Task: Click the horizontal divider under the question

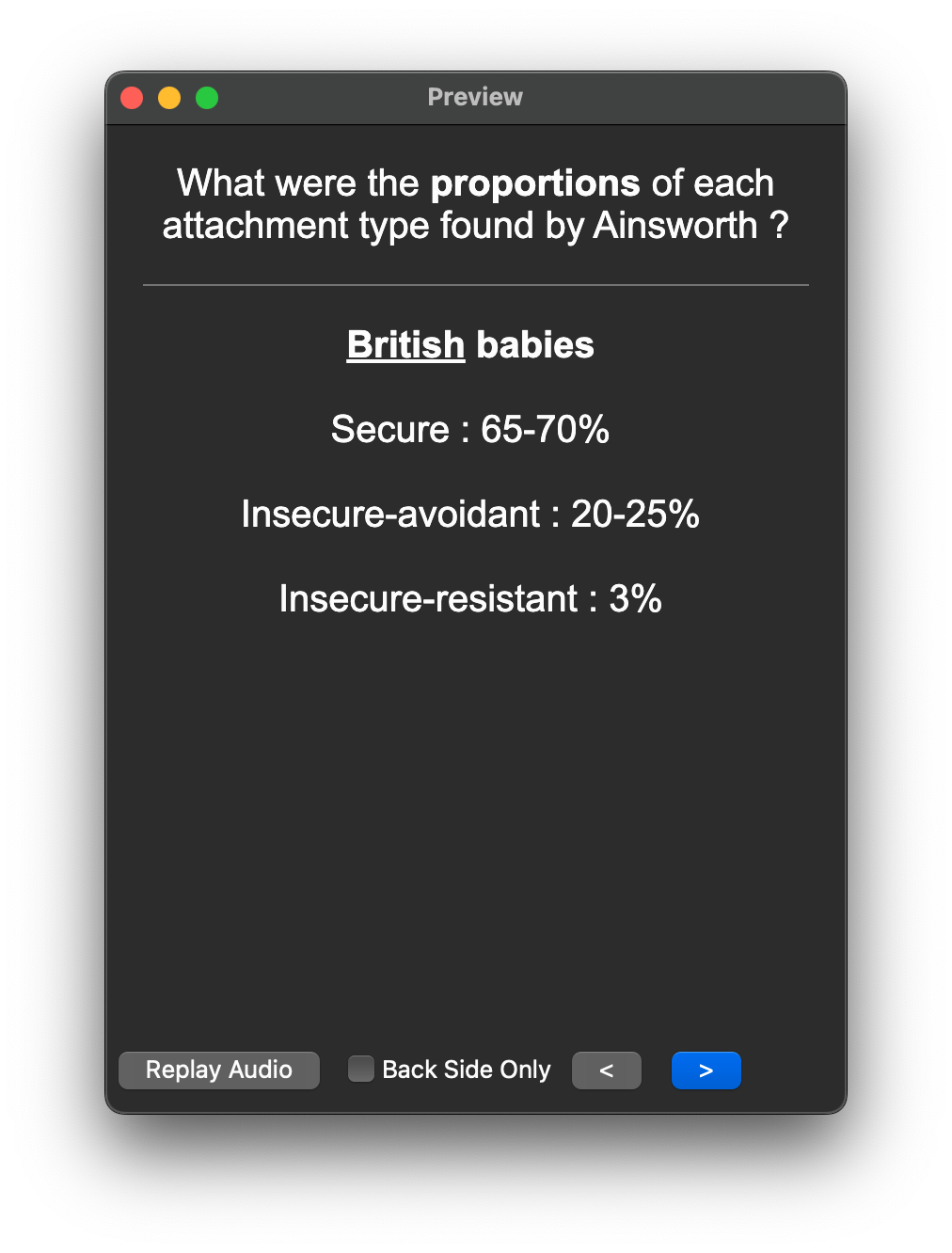Action: point(476,285)
